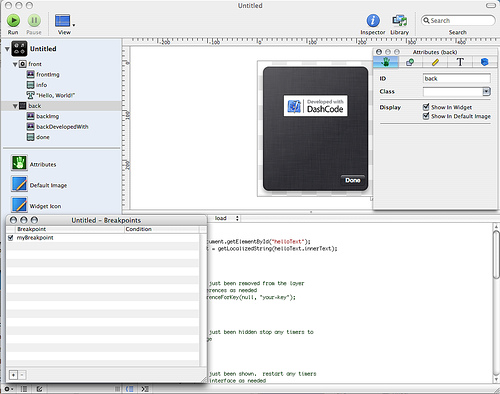Click the run log icon in bottom bar

[x=145, y=389]
